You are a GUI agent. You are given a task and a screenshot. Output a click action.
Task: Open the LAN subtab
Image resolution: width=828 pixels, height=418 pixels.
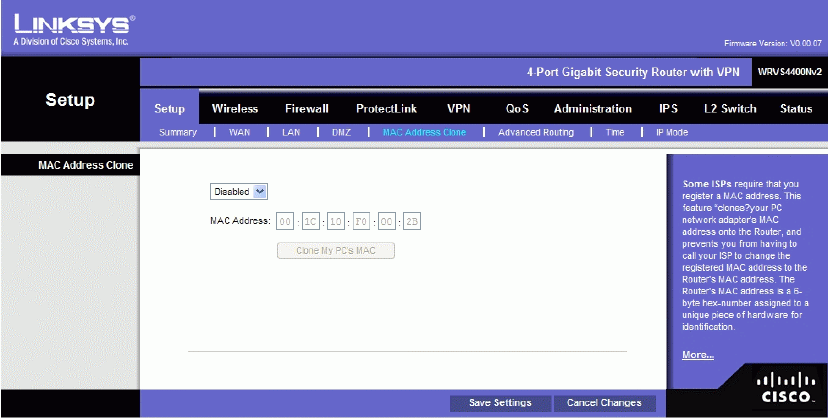291,132
